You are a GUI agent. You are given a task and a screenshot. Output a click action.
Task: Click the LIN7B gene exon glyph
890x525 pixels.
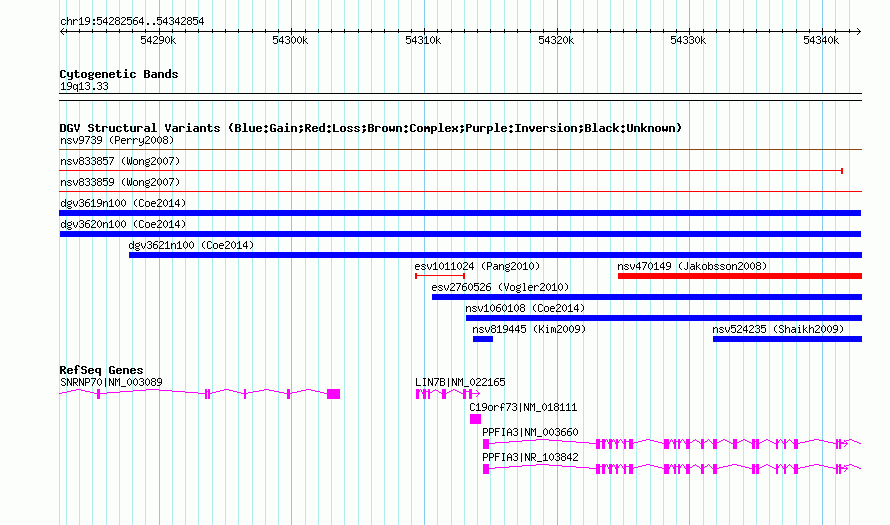[x=447, y=394]
